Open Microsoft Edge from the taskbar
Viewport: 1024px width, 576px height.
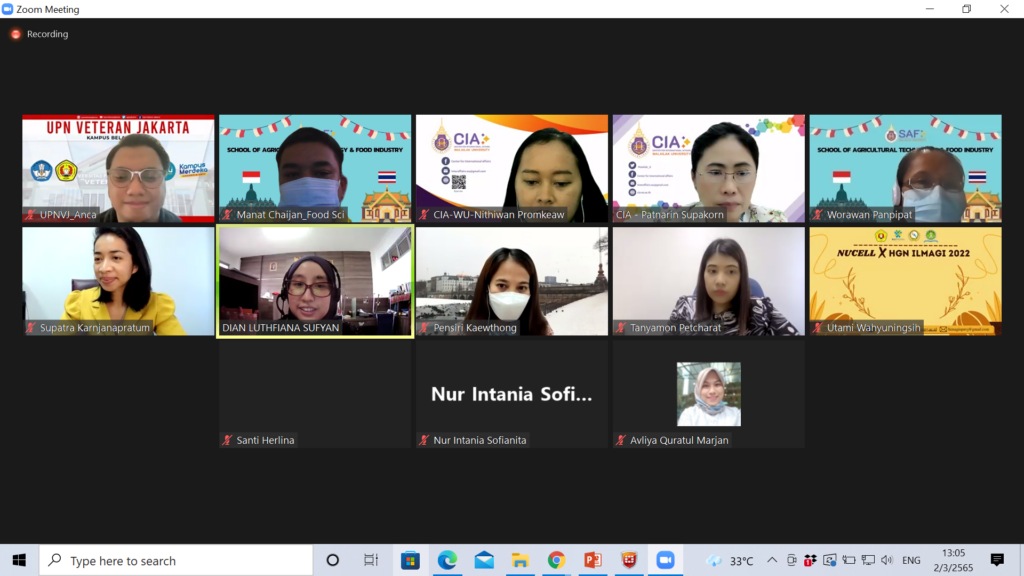[x=447, y=560]
